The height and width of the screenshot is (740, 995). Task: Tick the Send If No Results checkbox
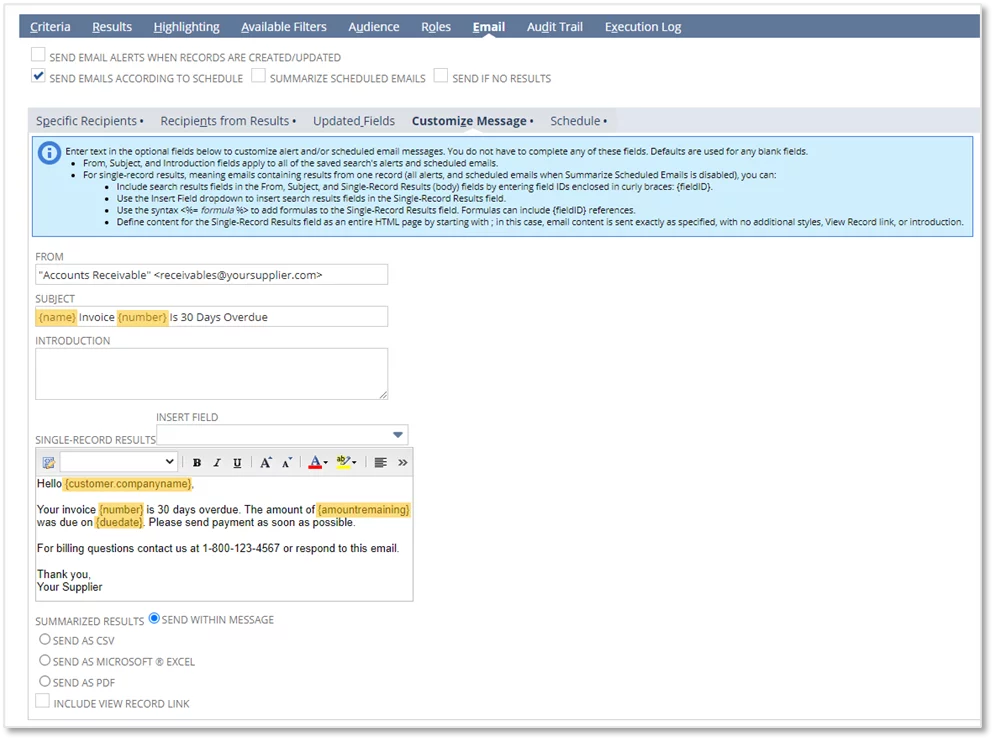click(x=441, y=76)
